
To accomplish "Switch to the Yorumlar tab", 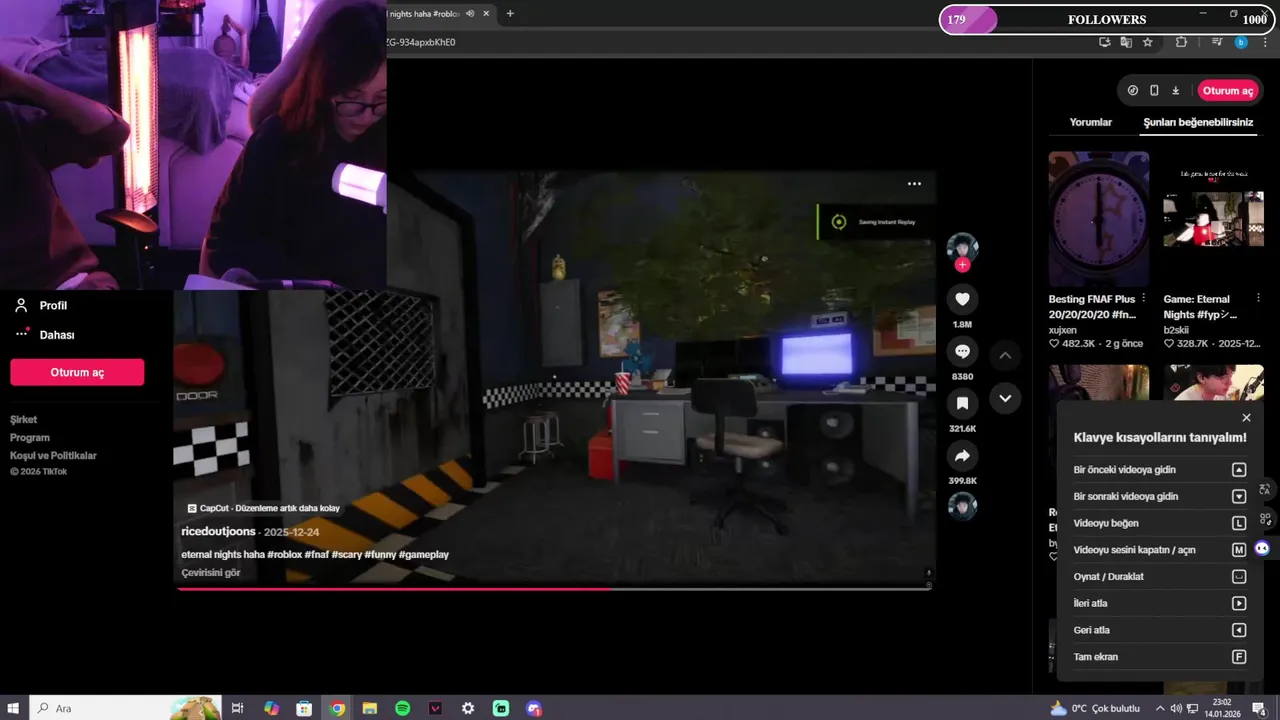I will point(1091,122).
